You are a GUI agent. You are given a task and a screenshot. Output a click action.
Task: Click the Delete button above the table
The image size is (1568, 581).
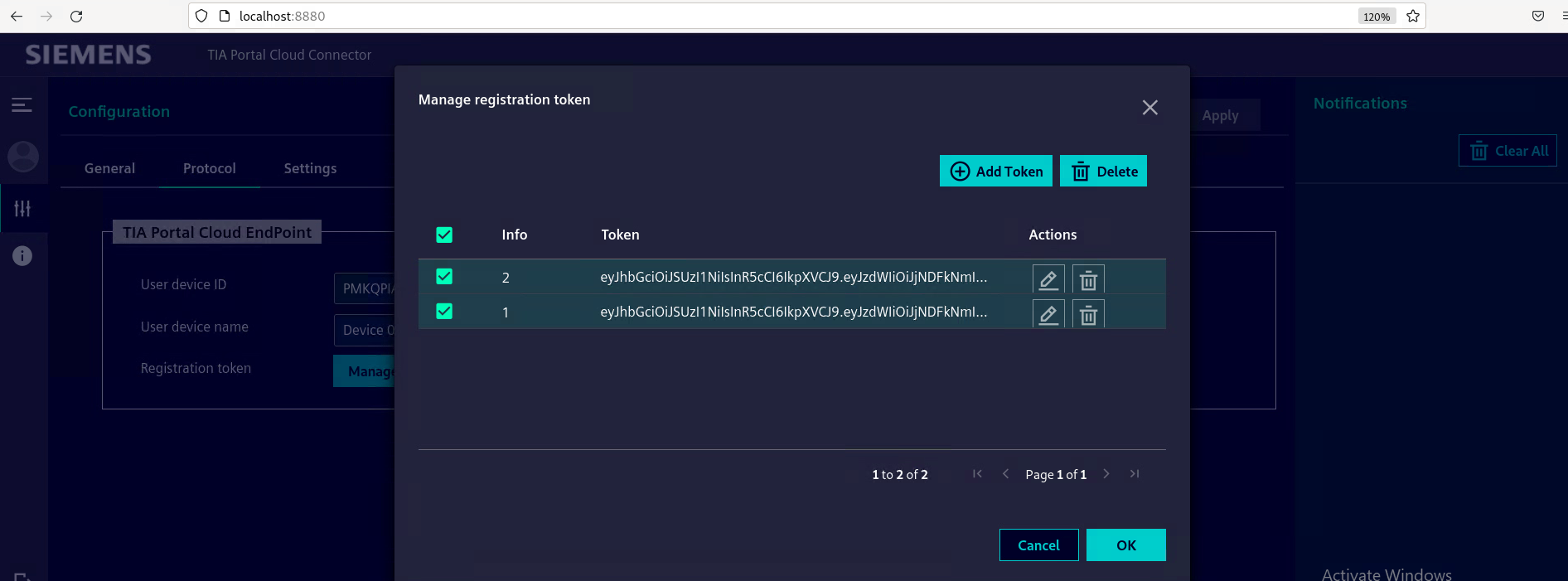click(1103, 171)
